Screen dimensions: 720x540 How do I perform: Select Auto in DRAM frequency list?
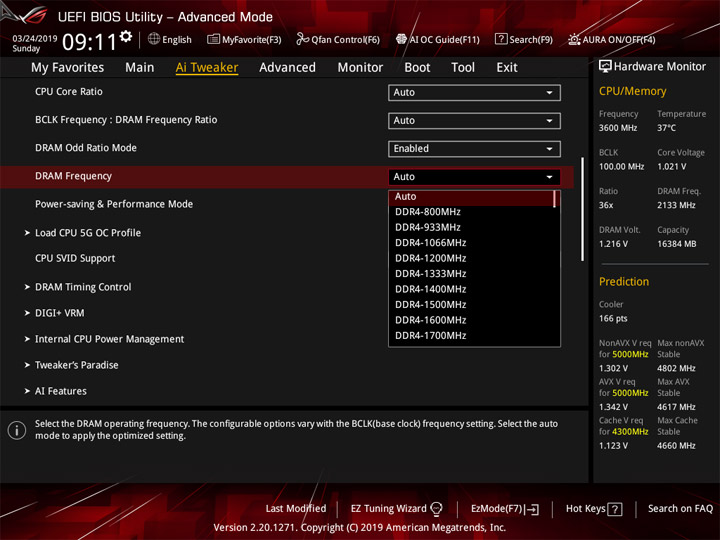coord(472,197)
